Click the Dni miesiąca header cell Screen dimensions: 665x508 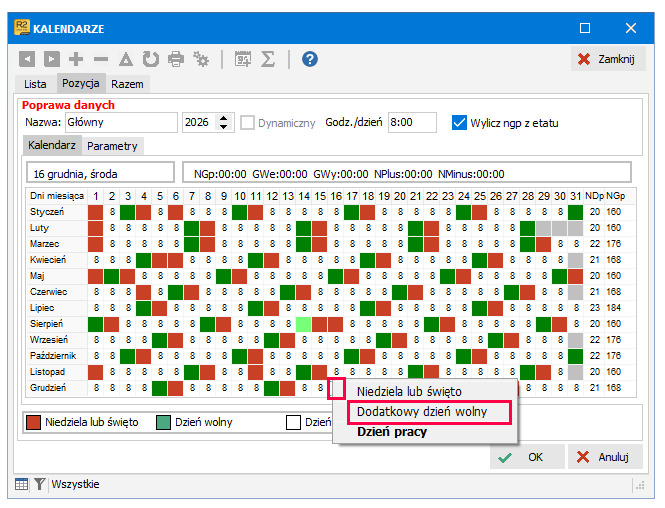click(x=57, y=196)
